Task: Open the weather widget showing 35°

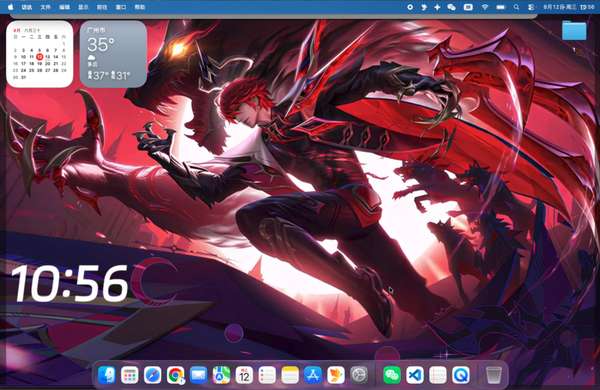Action: [x=113, y=54]
